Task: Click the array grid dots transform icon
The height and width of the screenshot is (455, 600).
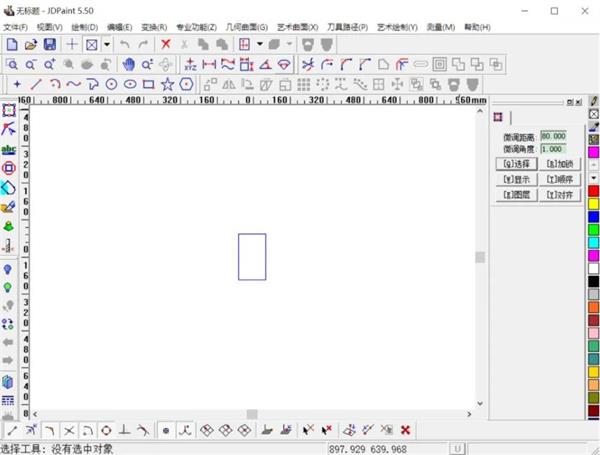Action: 304,84
